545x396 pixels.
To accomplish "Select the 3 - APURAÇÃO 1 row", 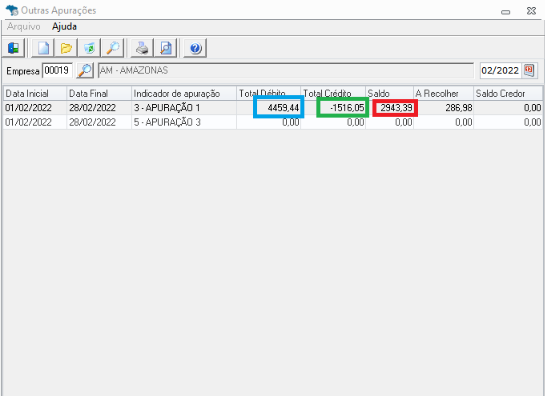I will tap(273, 108).
